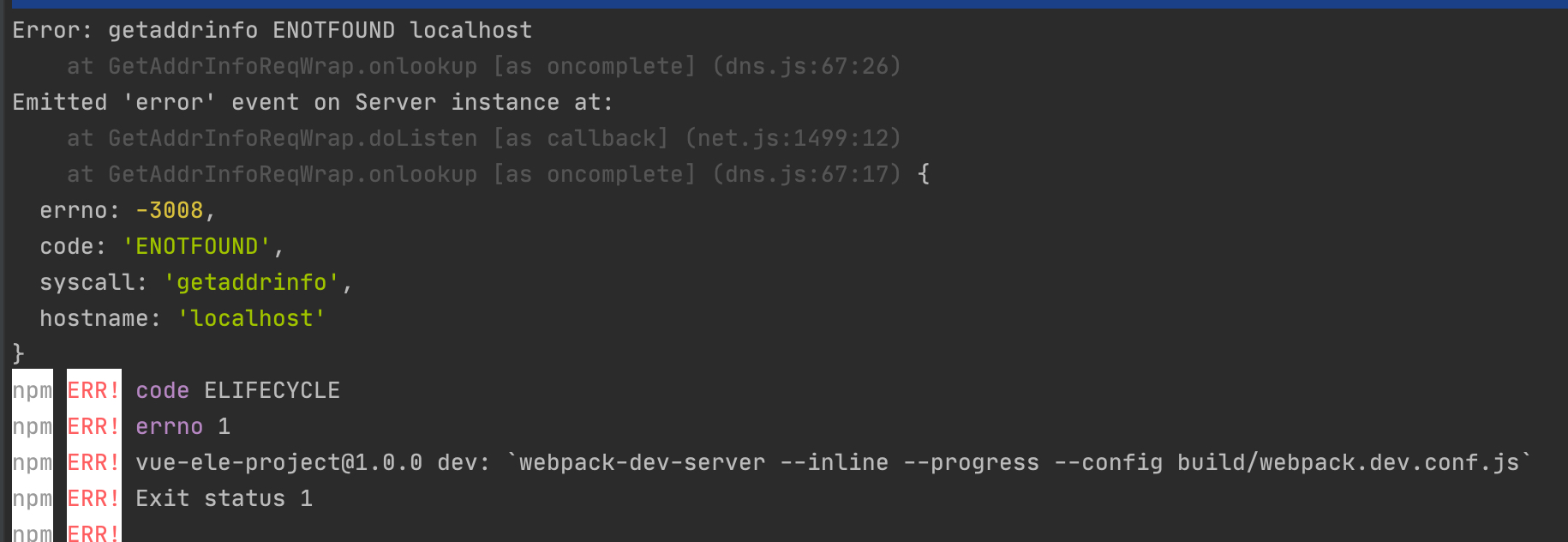1568x542 pixels.
Task: Click the 'Error: getaddrinfo ENOTFOUND localhost' line
Action: click(272, 30)
